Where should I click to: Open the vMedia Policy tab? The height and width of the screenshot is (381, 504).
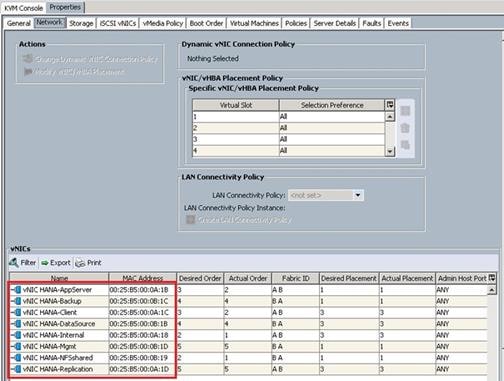tap(163, 23)
